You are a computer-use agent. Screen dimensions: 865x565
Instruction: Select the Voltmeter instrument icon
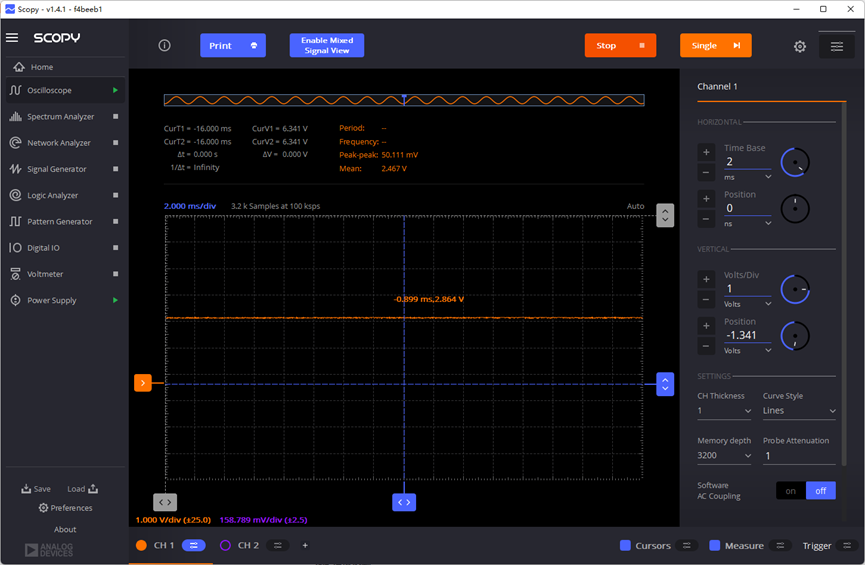point(15,274)
